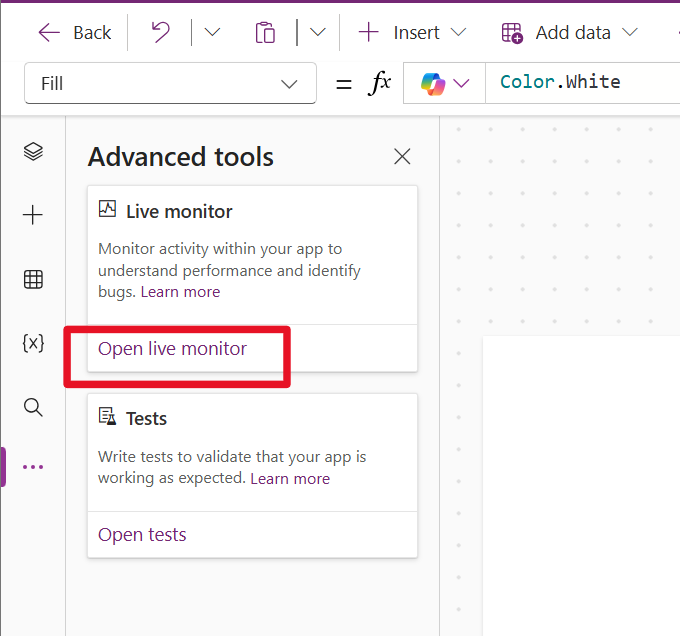Expand the Insert chevron
The width and height of the screenshot is (680, 636).
[458, 33]
